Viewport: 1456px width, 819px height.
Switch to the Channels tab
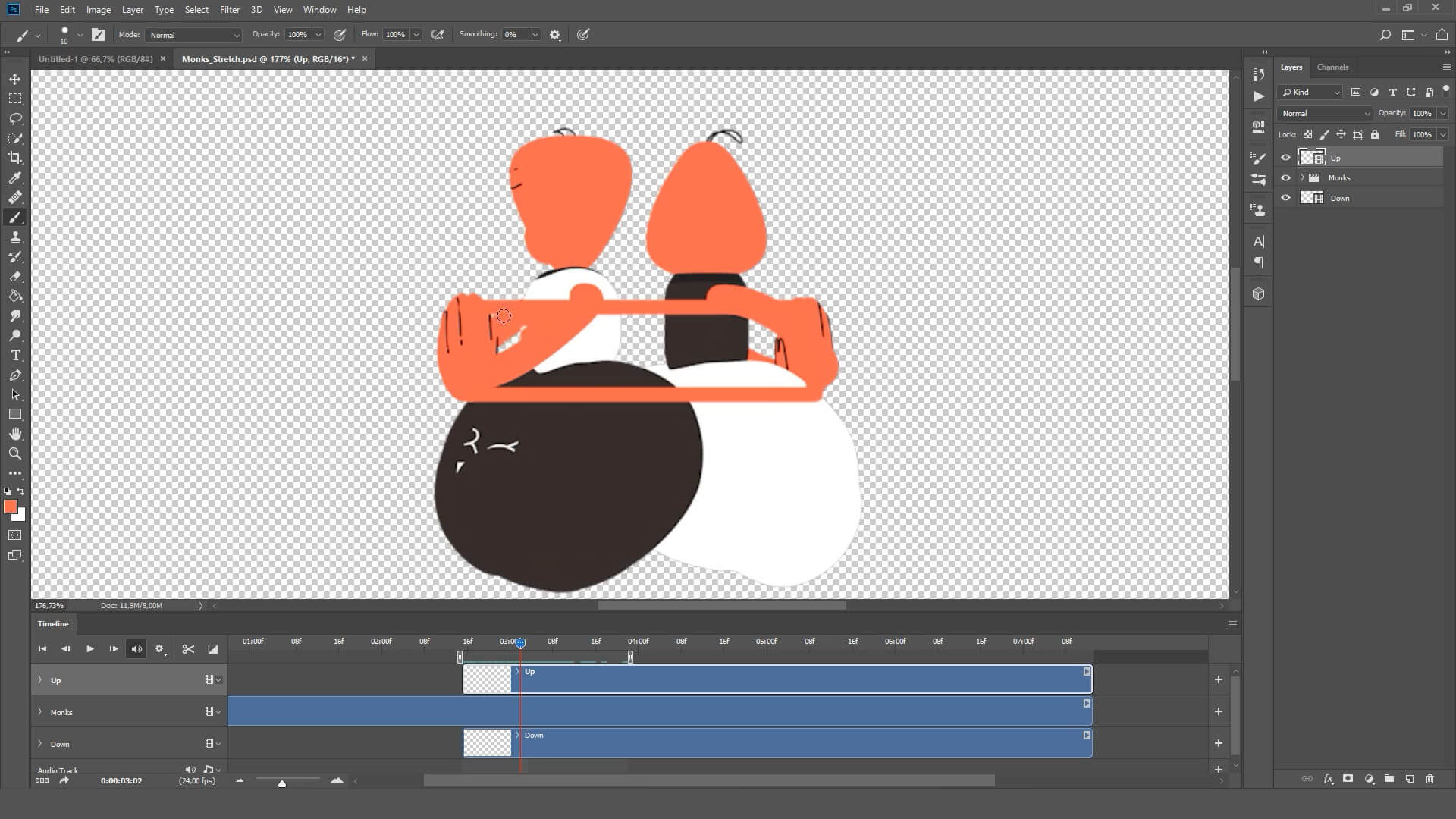[1332, 67]
